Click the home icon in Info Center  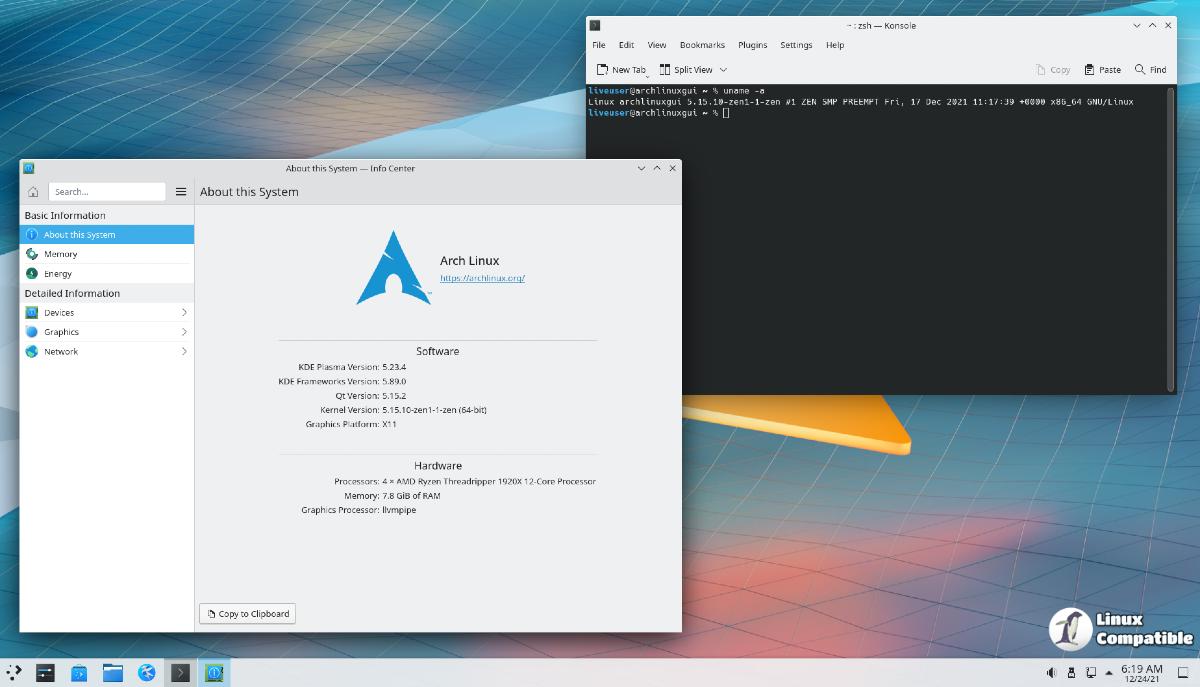coord(33,192)
